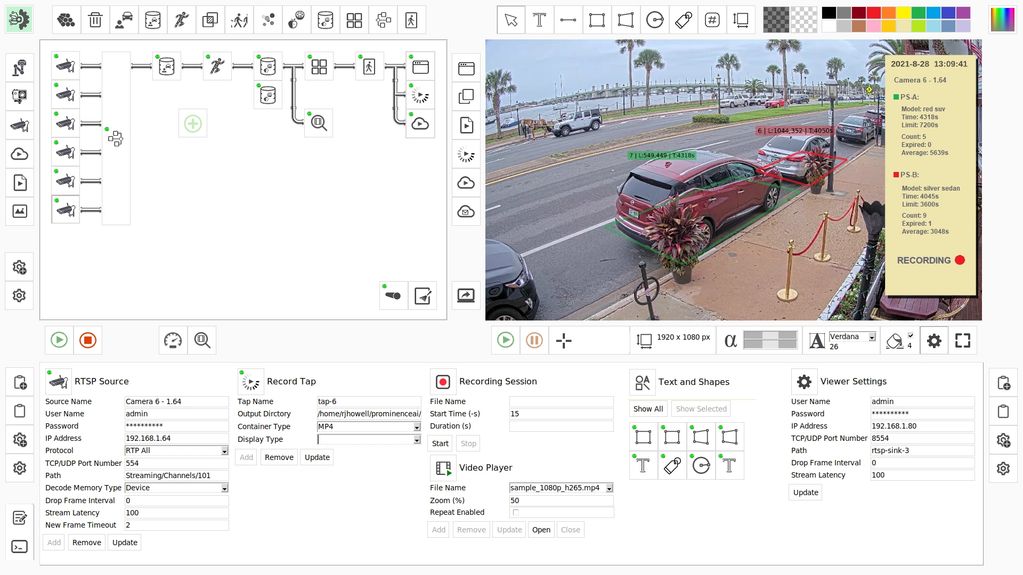Click the orange pause button under viewer
This screenshot has height=575, width=1023.
point(534,340)
